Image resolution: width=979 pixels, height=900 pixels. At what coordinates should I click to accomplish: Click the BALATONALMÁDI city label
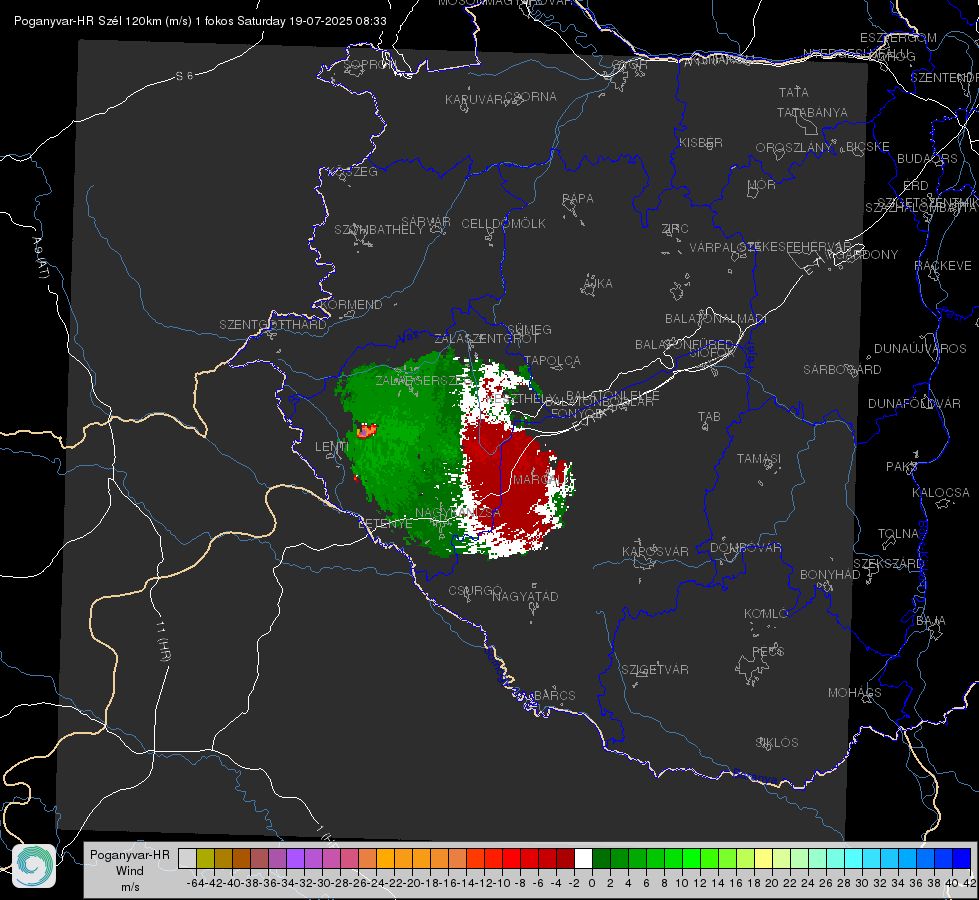point(716,319)
